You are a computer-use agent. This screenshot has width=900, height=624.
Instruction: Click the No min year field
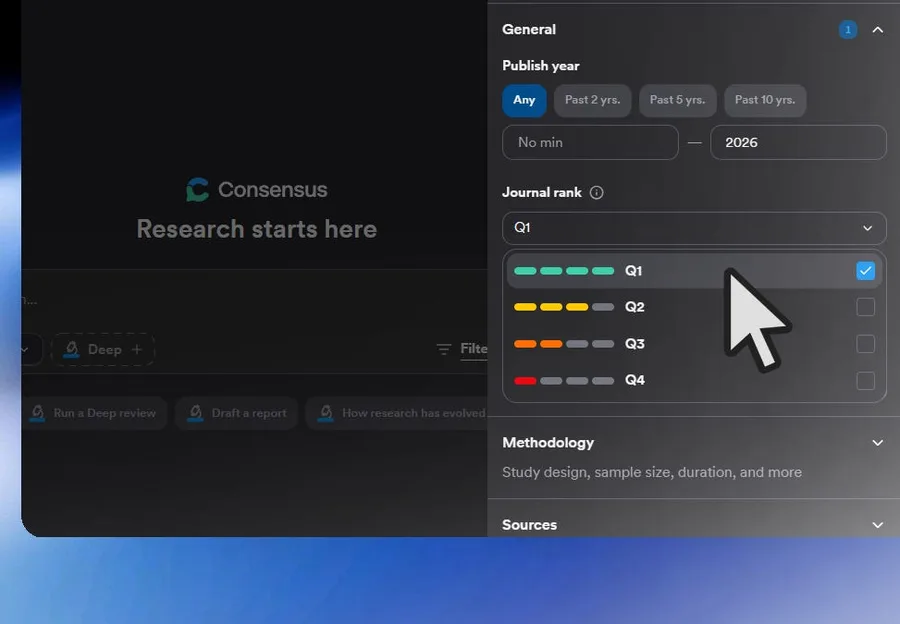[590, 142]
